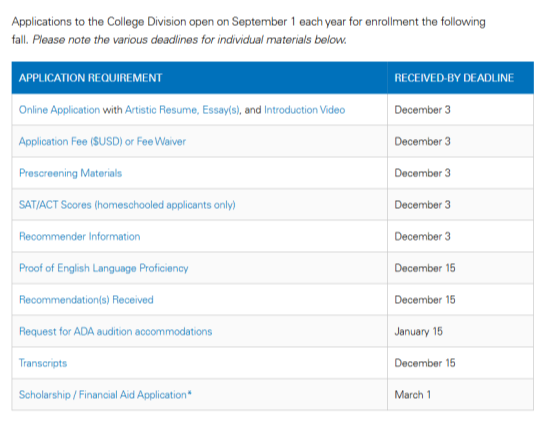Click the italic deadlines note text
This screenshot has height=425, width=550.
click(x=189, y=40)
